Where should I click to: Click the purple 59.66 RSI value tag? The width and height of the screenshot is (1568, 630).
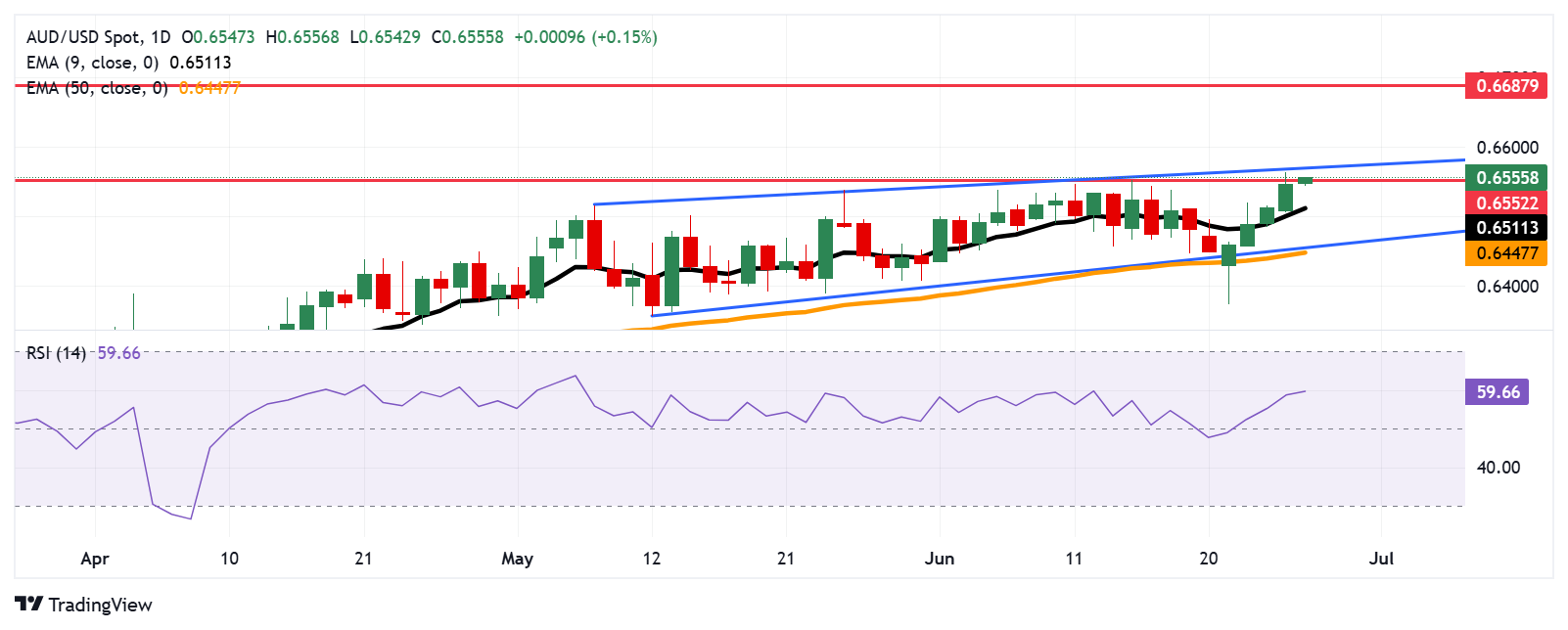(1497, 392)
